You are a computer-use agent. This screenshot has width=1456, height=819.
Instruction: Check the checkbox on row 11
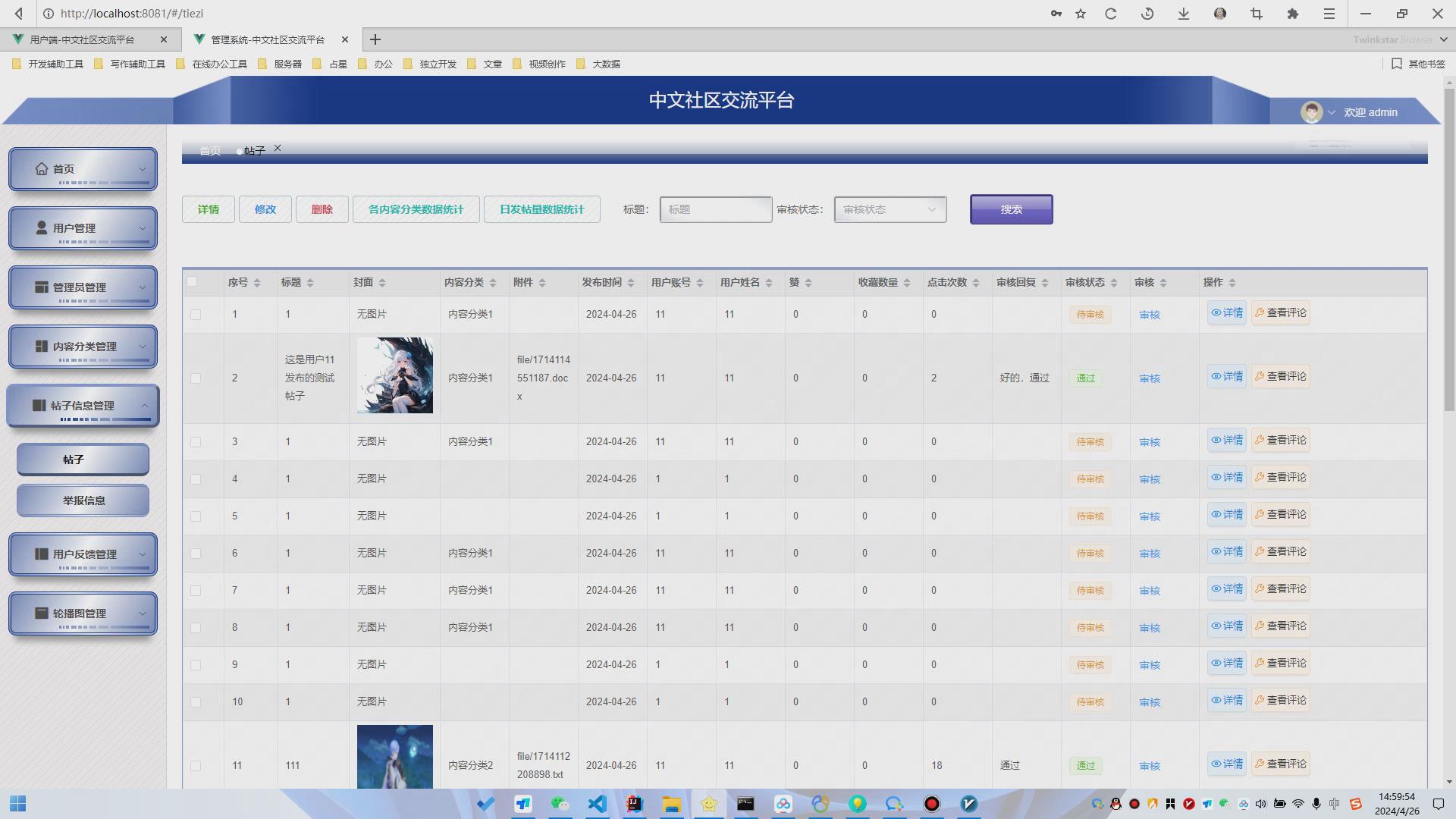pos(196,765)
